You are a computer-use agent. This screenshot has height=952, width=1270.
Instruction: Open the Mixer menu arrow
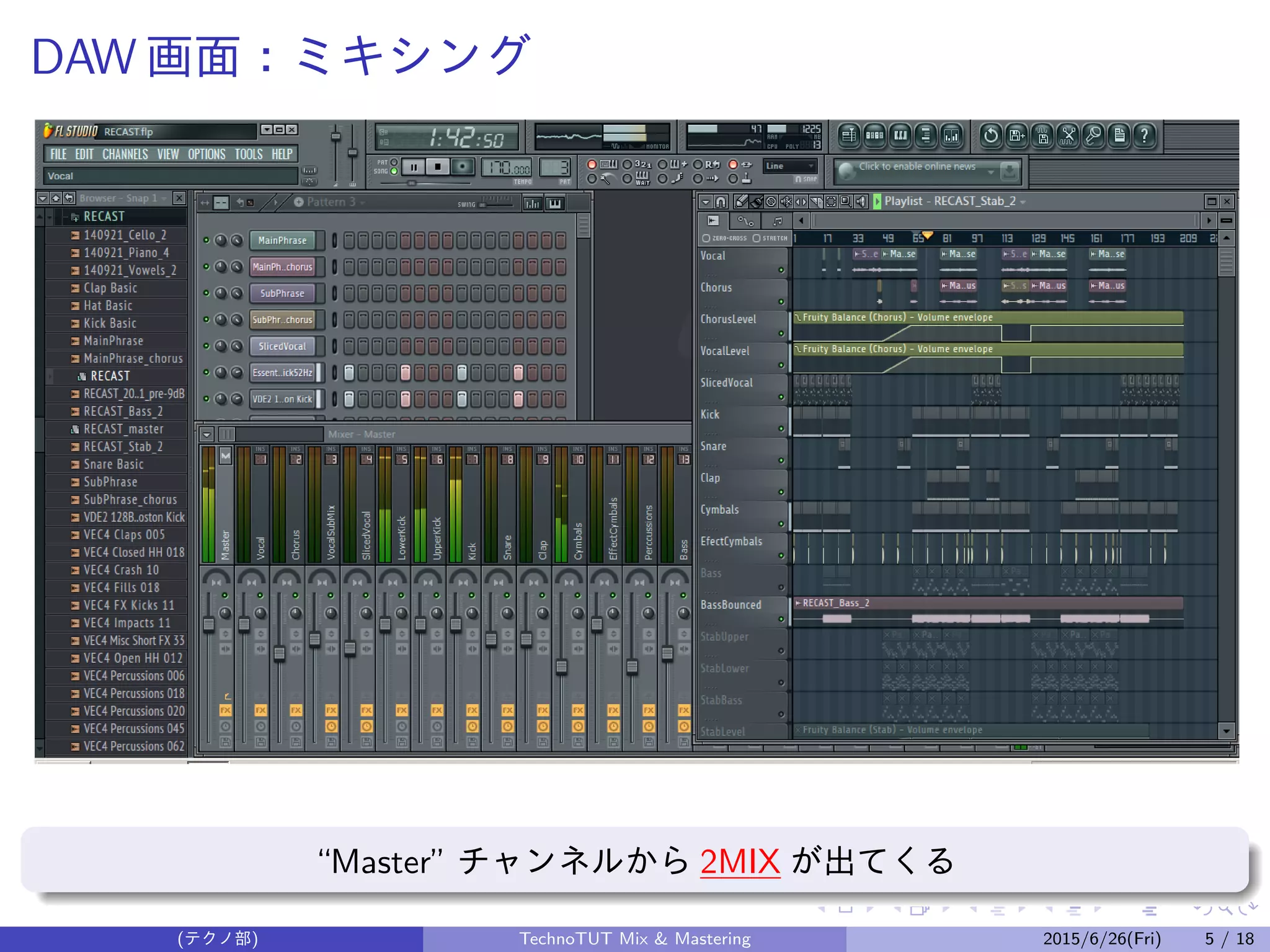(x=207, y=434)
